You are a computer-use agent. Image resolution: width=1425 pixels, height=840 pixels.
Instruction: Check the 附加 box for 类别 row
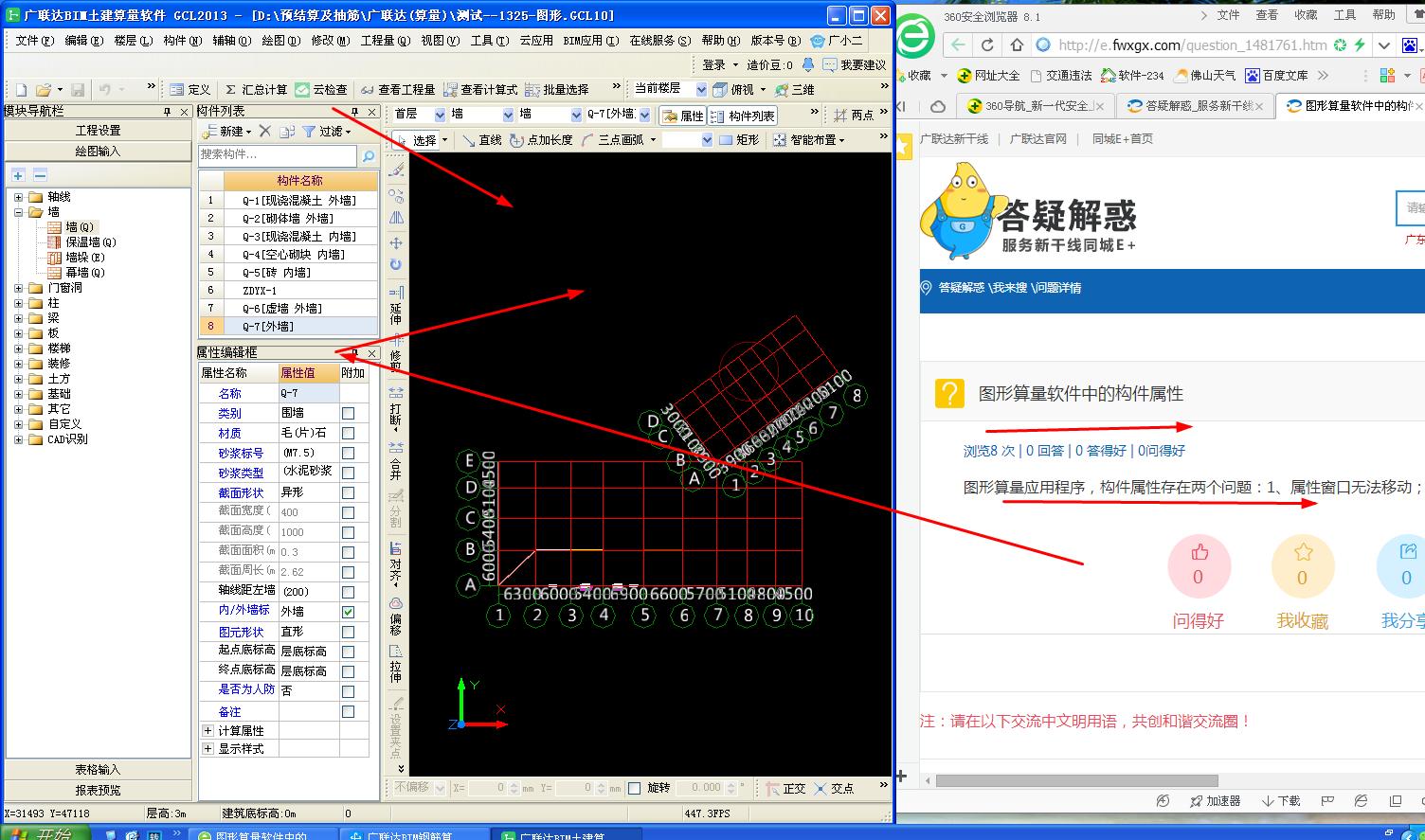348,414
